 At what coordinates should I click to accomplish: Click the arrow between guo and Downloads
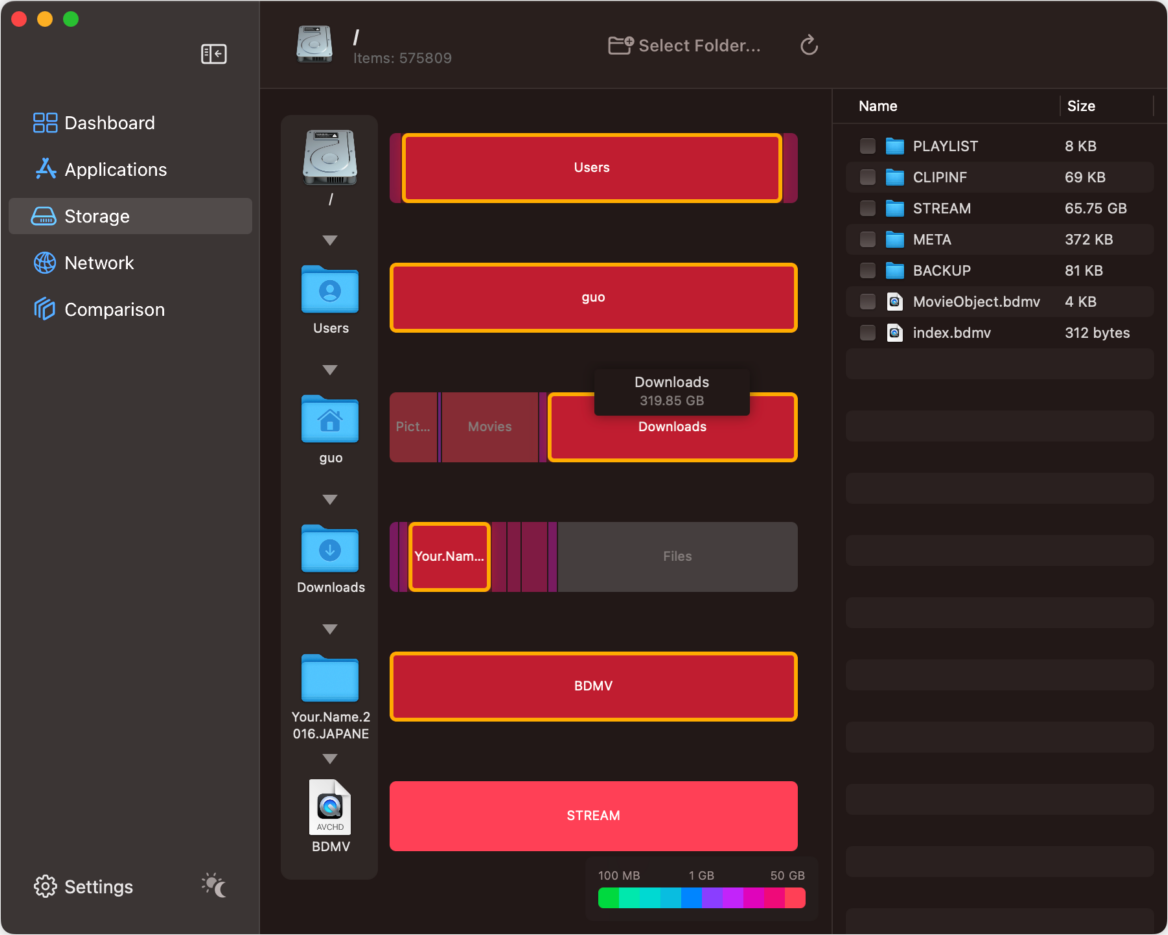(330, 499)
